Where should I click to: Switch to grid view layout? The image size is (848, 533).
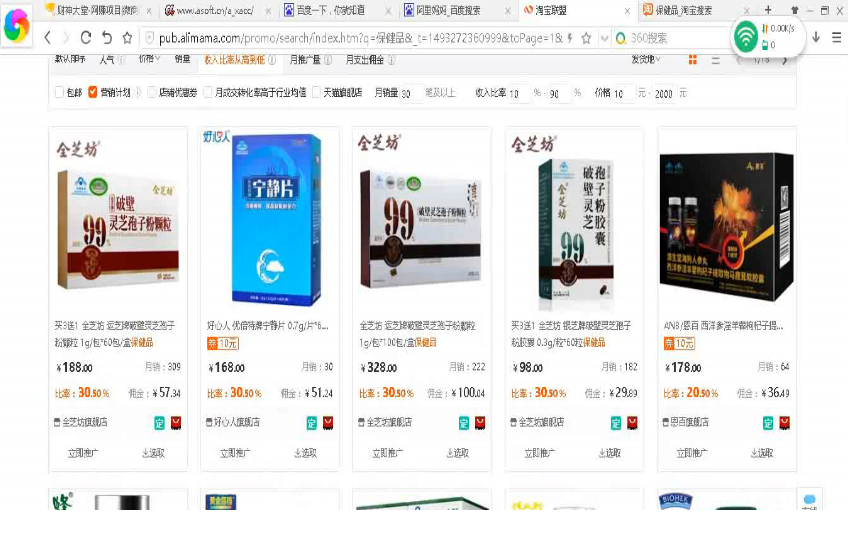point(692,60)
